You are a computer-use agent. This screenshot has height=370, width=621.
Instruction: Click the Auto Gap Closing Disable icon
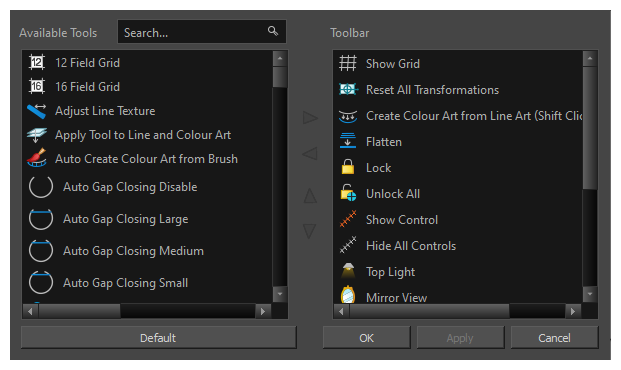coord(41,187)
